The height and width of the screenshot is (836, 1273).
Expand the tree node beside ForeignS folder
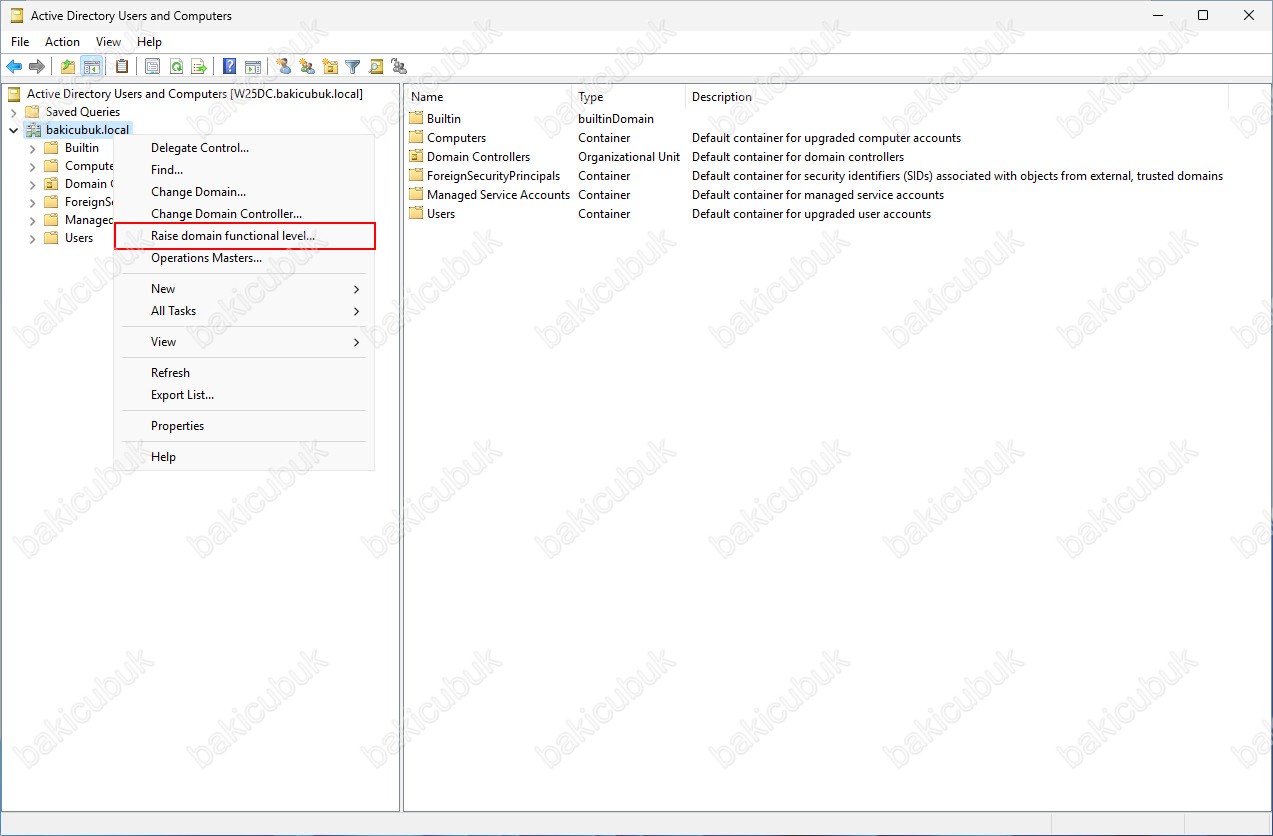tap(32, 202)
